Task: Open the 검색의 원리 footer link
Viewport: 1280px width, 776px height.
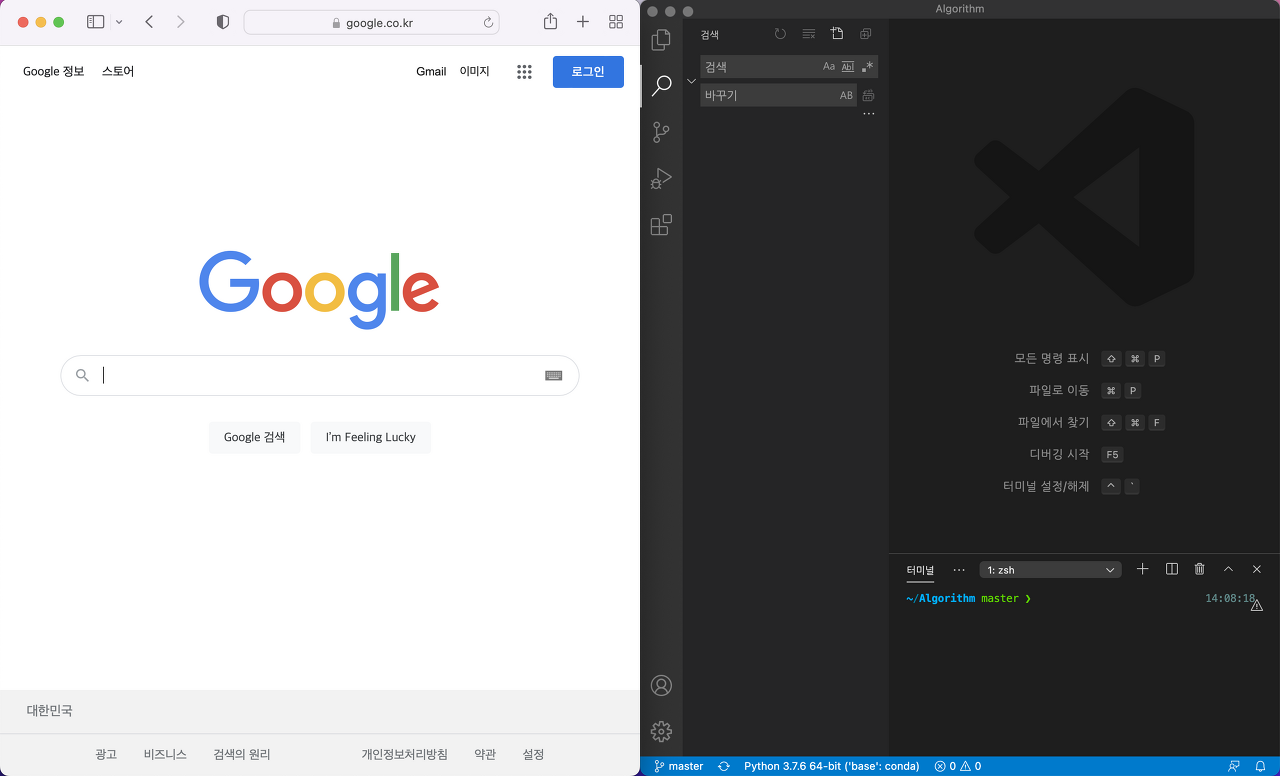Action: coord(242,754)
